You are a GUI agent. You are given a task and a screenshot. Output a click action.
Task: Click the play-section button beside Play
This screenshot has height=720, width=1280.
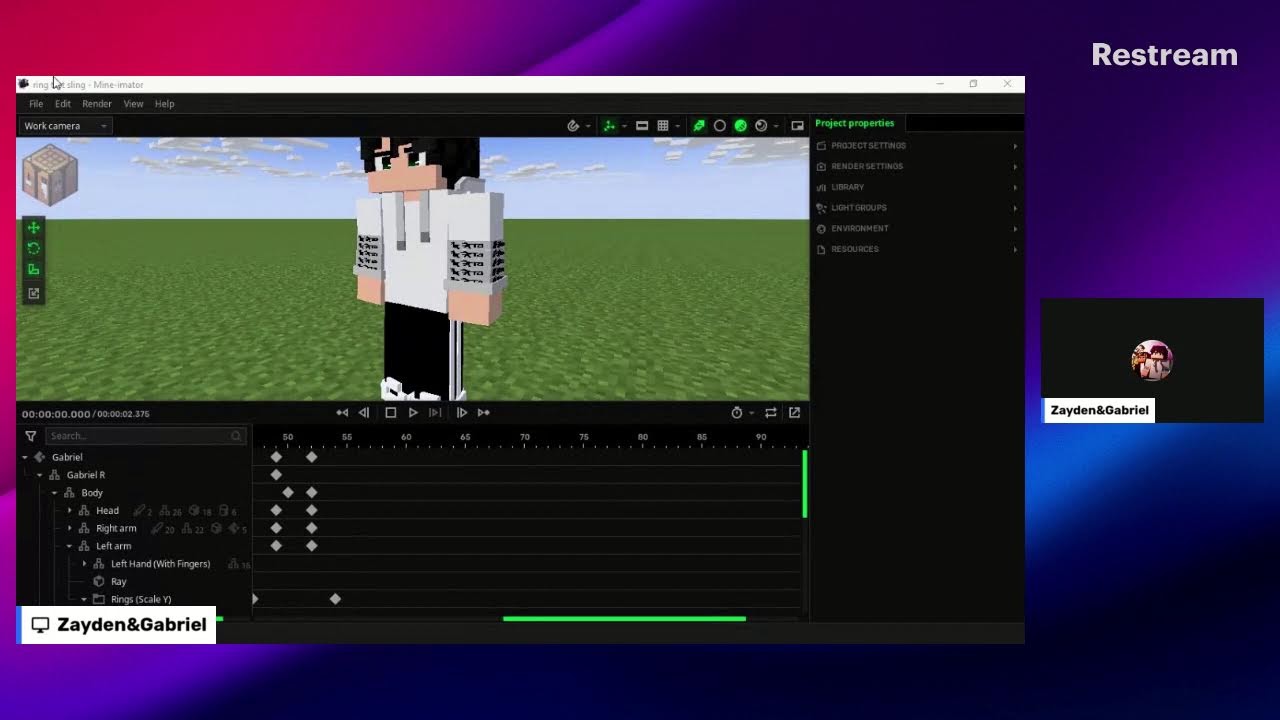point(435,413)
